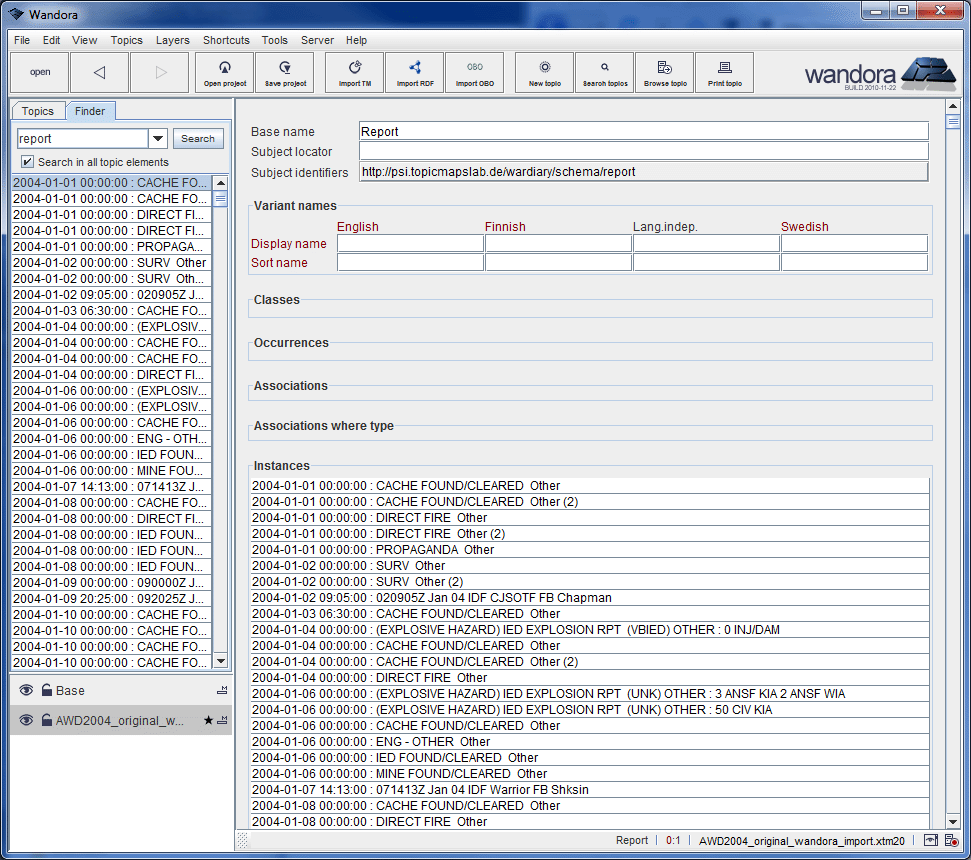The height and width of the screenshot is (860, 971).
Task: Open the finder search history dropdown
Action: [157, 138]
